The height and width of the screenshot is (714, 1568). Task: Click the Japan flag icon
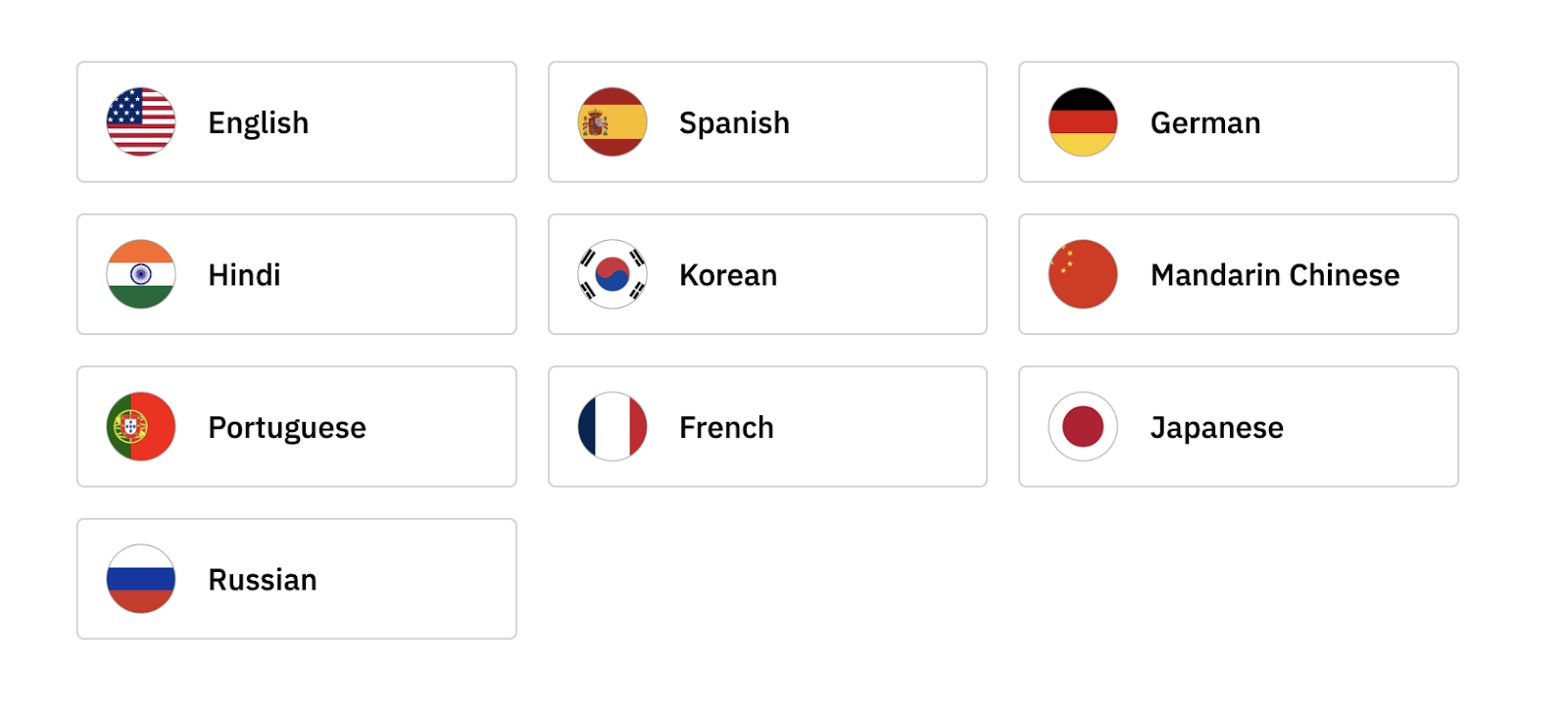point(1083,427)
